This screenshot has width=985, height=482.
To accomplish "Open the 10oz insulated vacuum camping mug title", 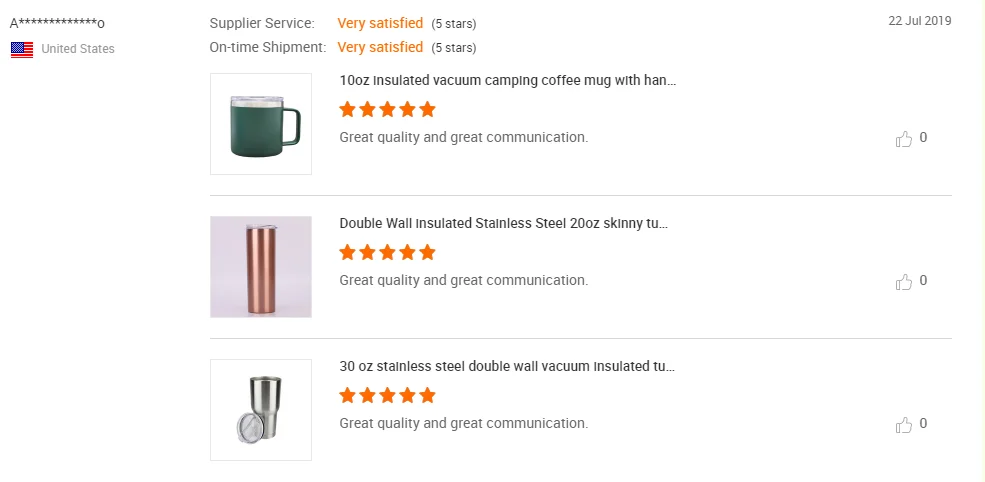I will (x=508, y=80).
